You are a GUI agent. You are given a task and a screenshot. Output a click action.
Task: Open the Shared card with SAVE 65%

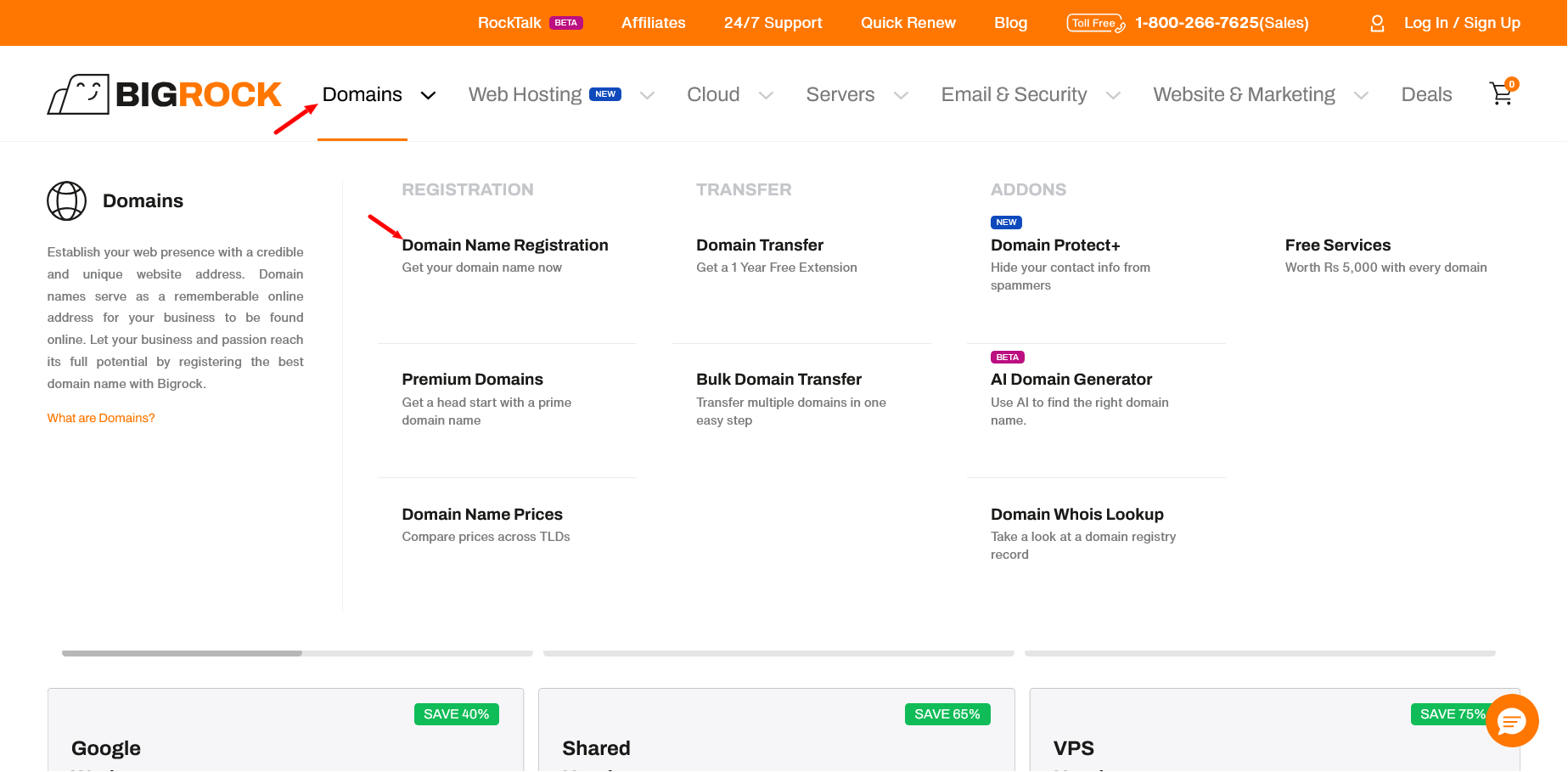point(777,730)
